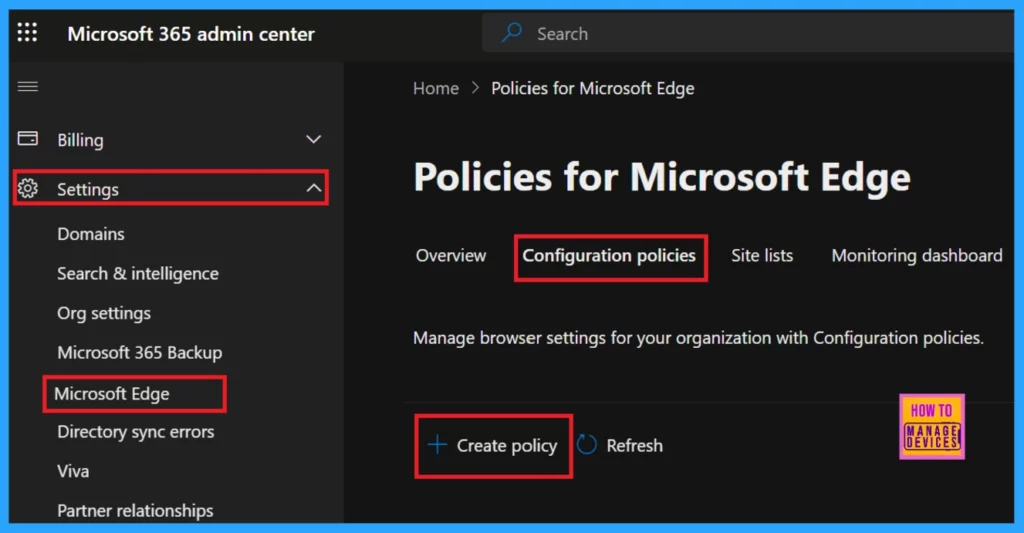Go to Home breadcrumb link
Screen dimensions: 1024x533
click(436, 88)
